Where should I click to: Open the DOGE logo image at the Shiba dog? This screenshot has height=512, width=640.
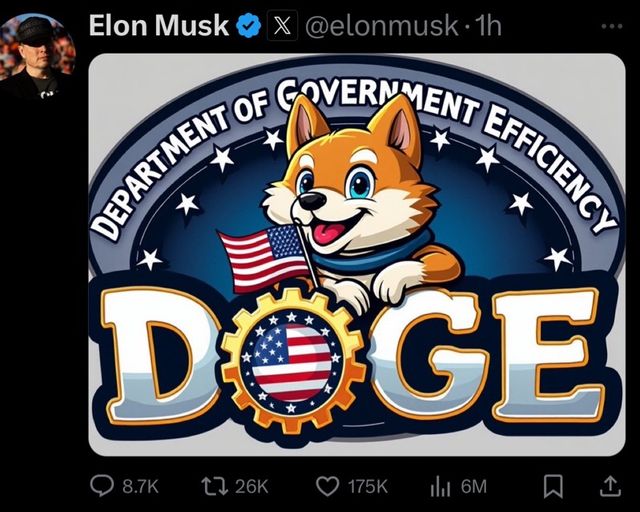(x=357, y=196)
